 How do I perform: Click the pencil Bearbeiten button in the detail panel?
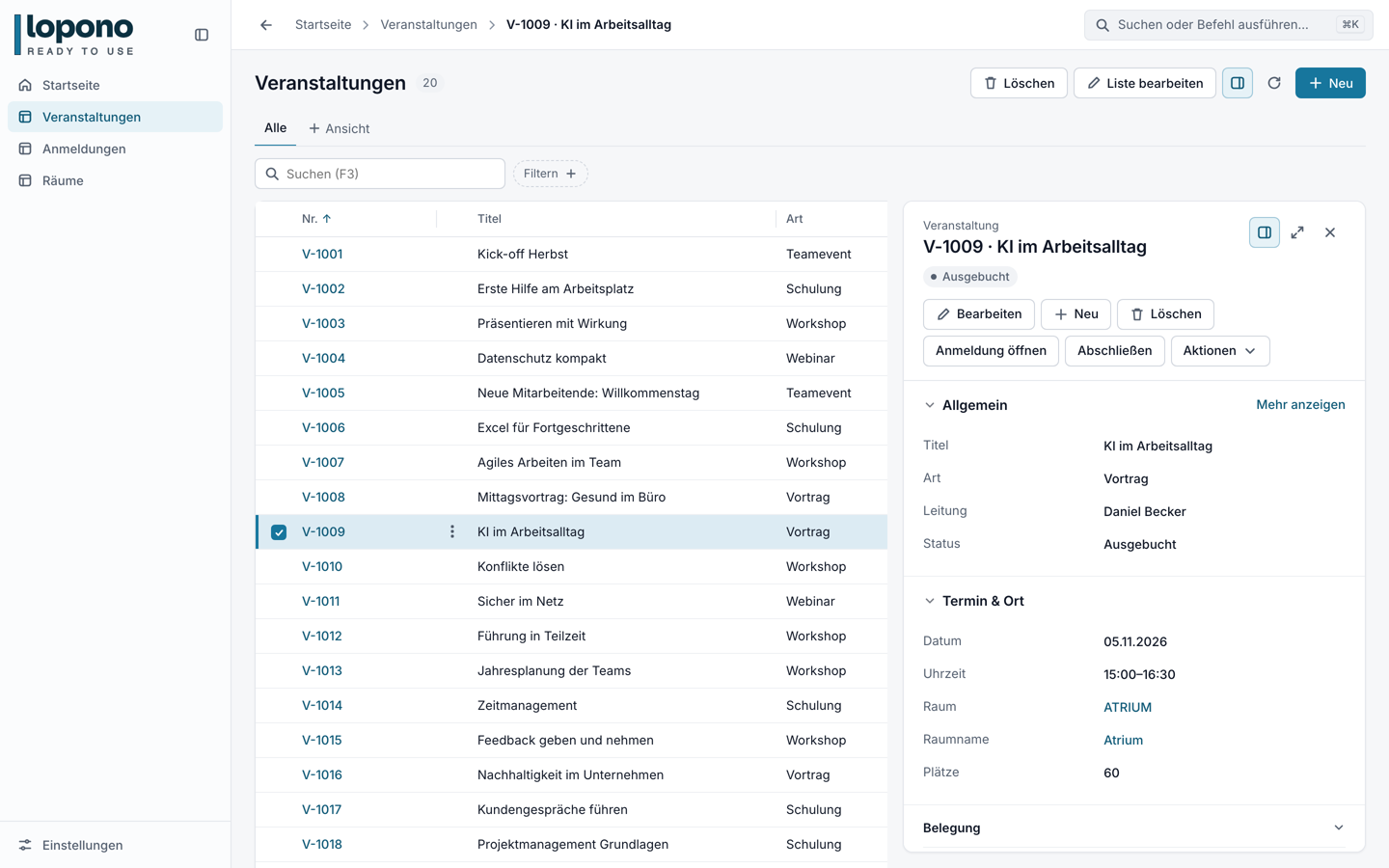tap(979, 314)
